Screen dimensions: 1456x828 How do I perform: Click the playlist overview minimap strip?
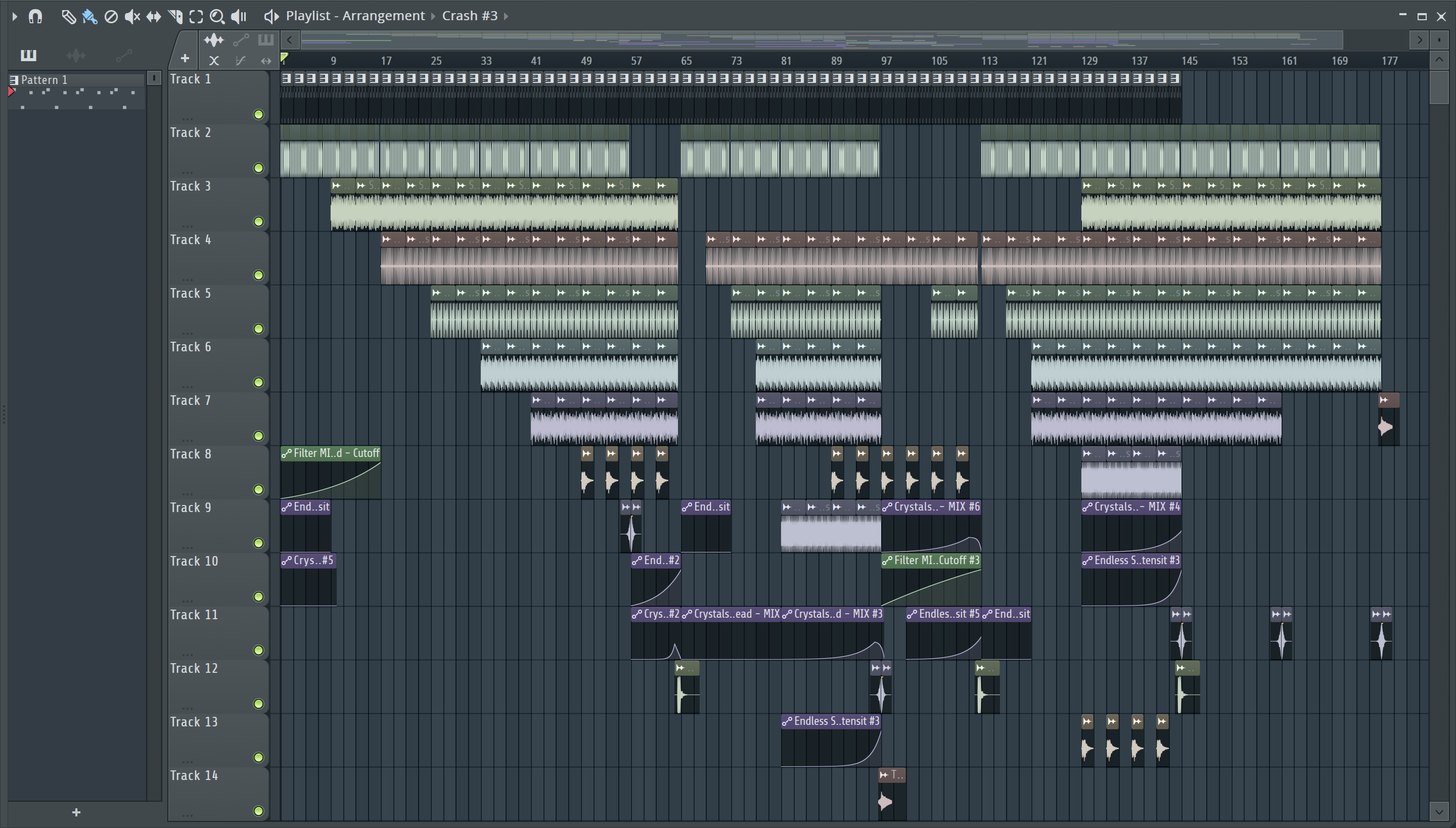821,40
